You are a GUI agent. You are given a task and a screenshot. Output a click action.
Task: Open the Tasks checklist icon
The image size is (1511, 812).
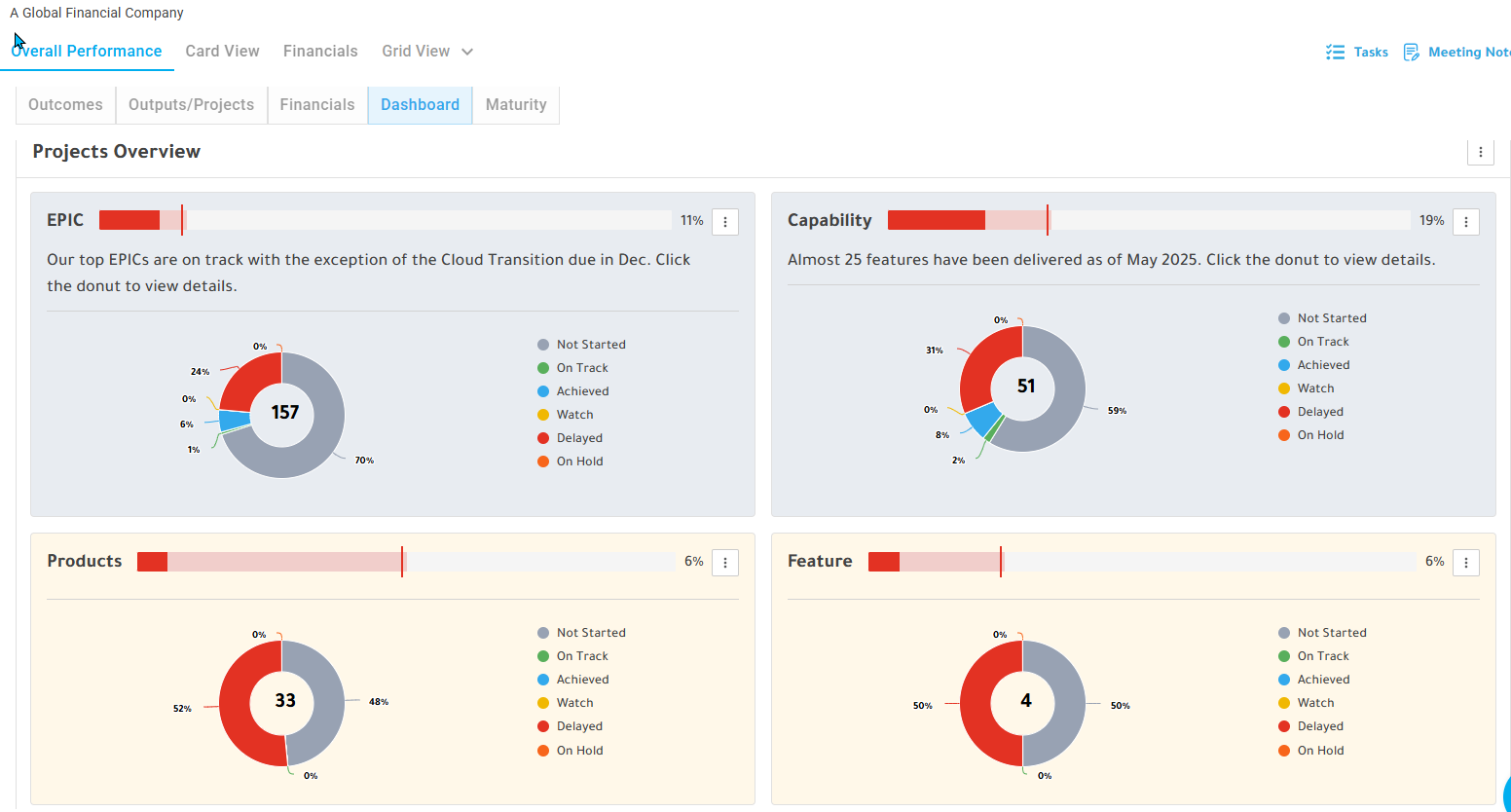[x=1335, y=52]
